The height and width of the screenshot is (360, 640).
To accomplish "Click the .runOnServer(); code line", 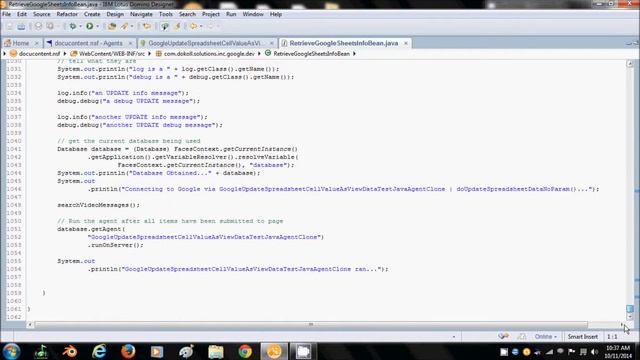I will pyautogui.click(x=116, y=245).
